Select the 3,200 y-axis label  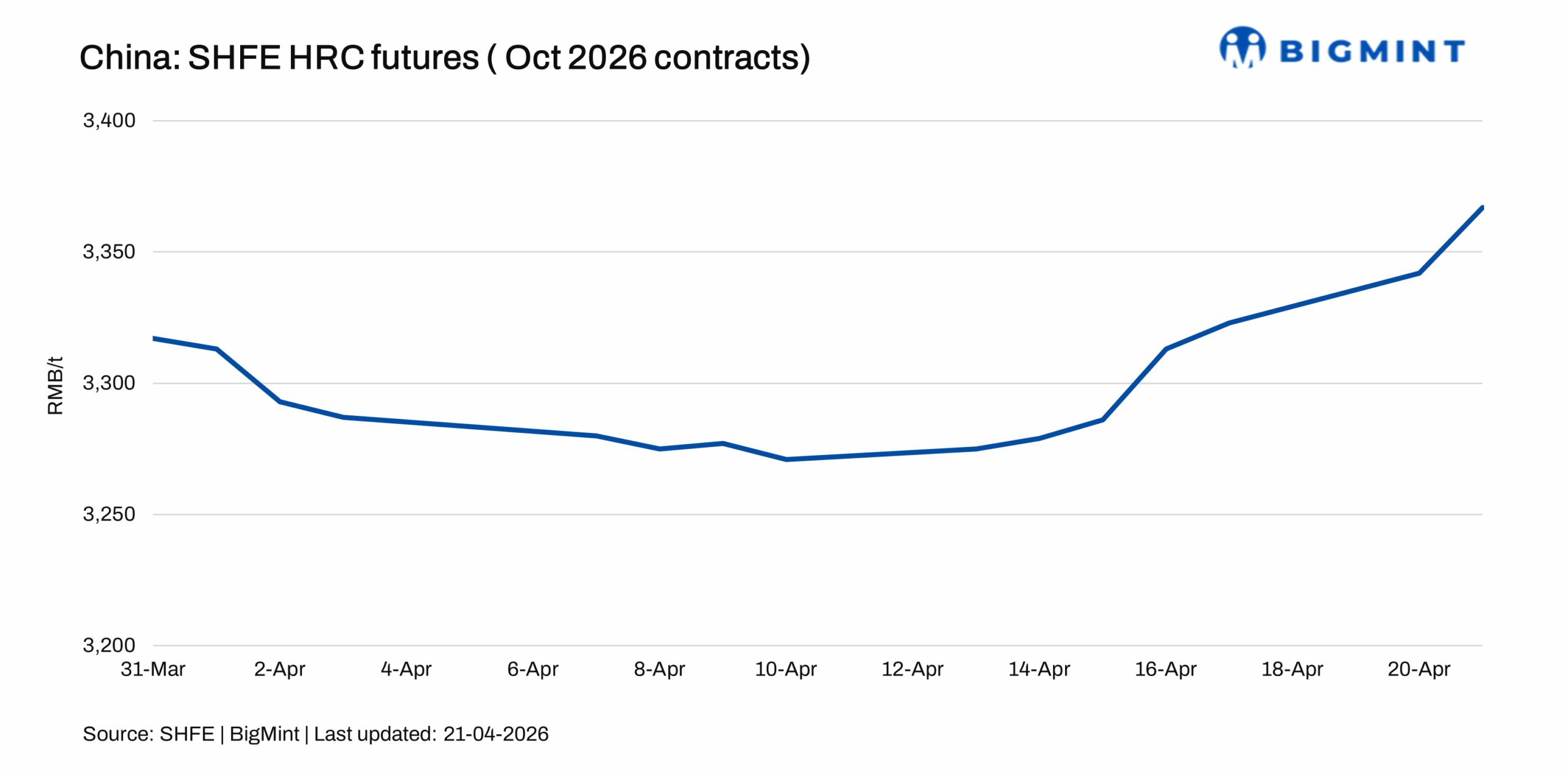coord(109,645)
